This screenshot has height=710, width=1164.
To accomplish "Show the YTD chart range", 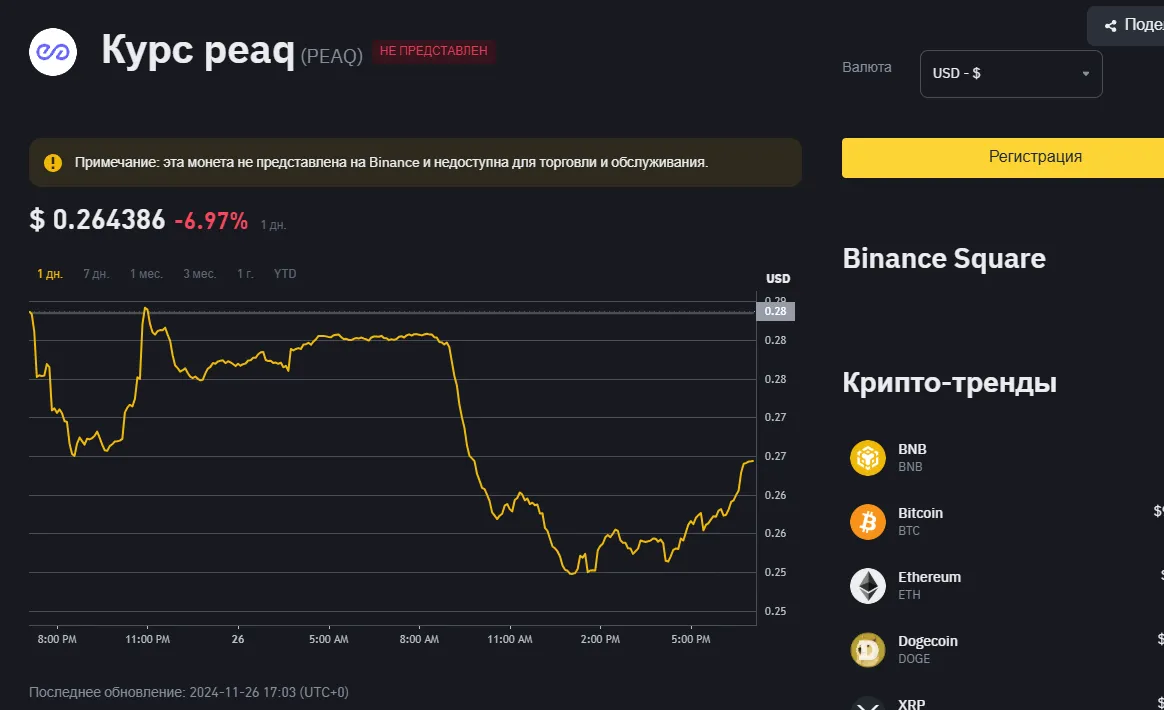I will [x=285, y=274].
